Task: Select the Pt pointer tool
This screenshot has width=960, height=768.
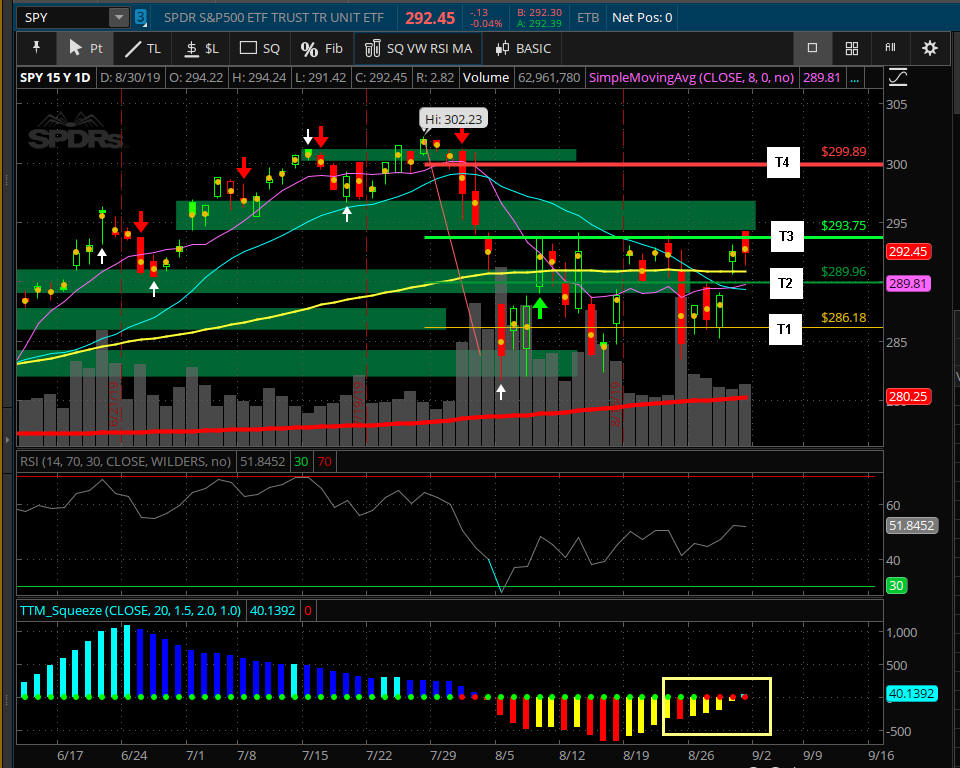Action: (84, 48)
